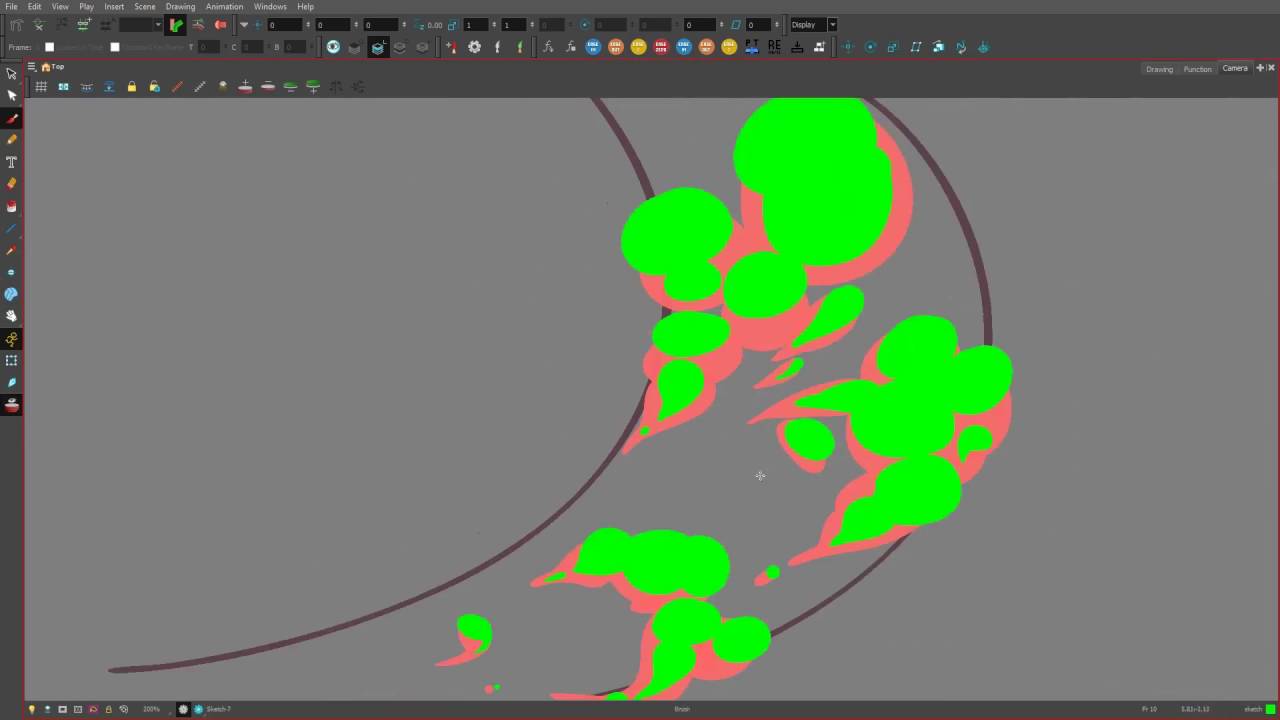Open the Help menu
Viewport: 1280px width, 720px height.
coord(305,6)
